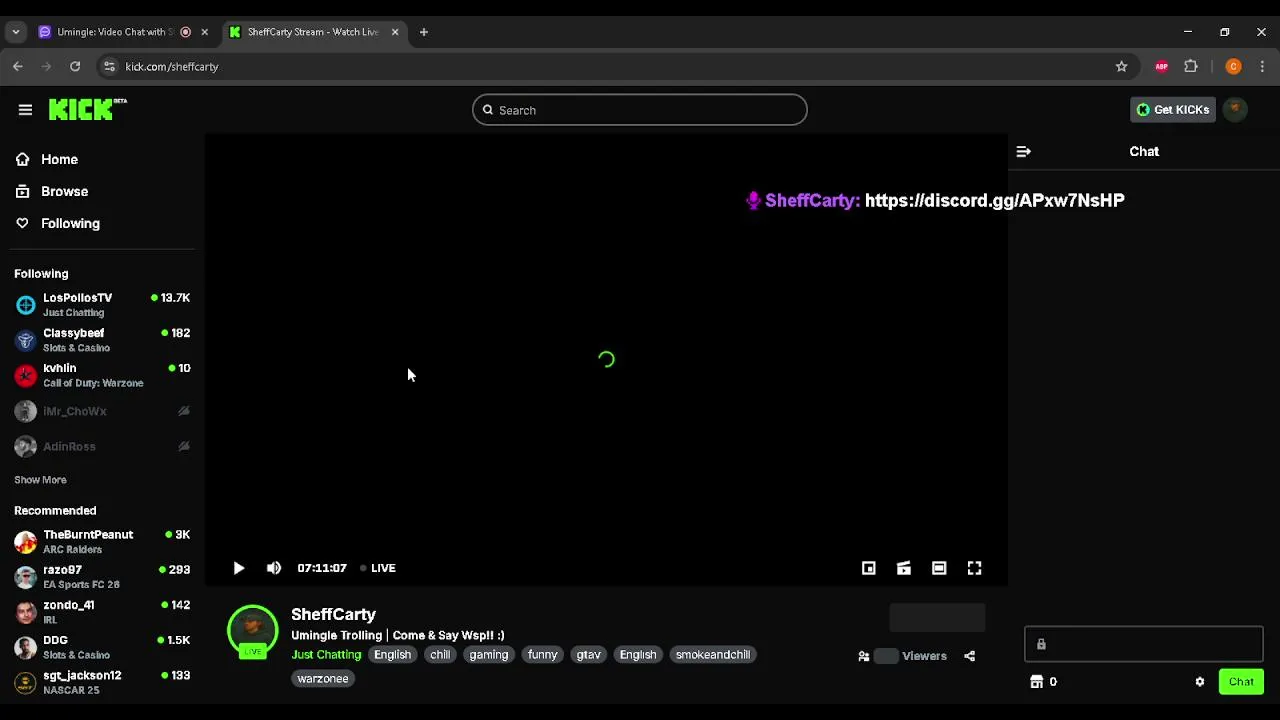Click the cast/clip player icon
The width and height of the screenshot is (1280, 720).
904,568
